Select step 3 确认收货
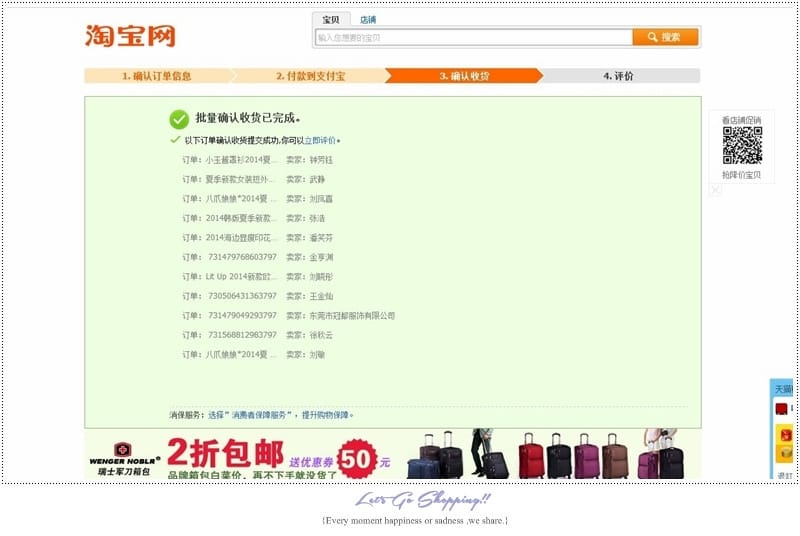 pos(464,76)
